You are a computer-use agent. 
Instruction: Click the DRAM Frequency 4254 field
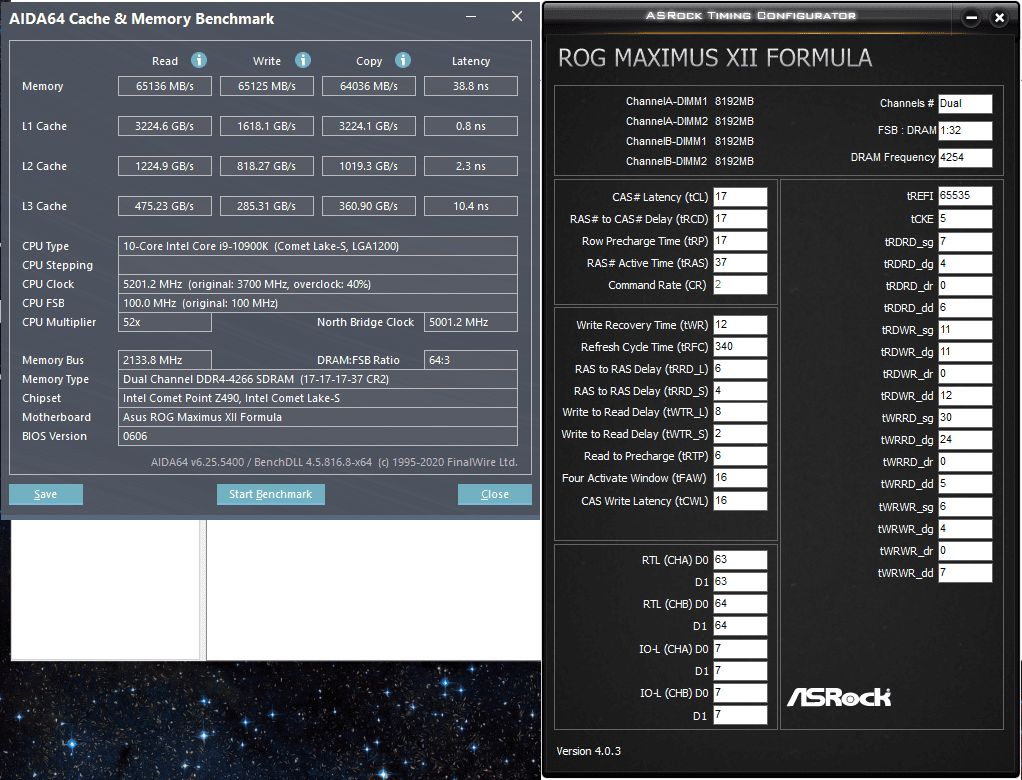[x=965, y=157]
